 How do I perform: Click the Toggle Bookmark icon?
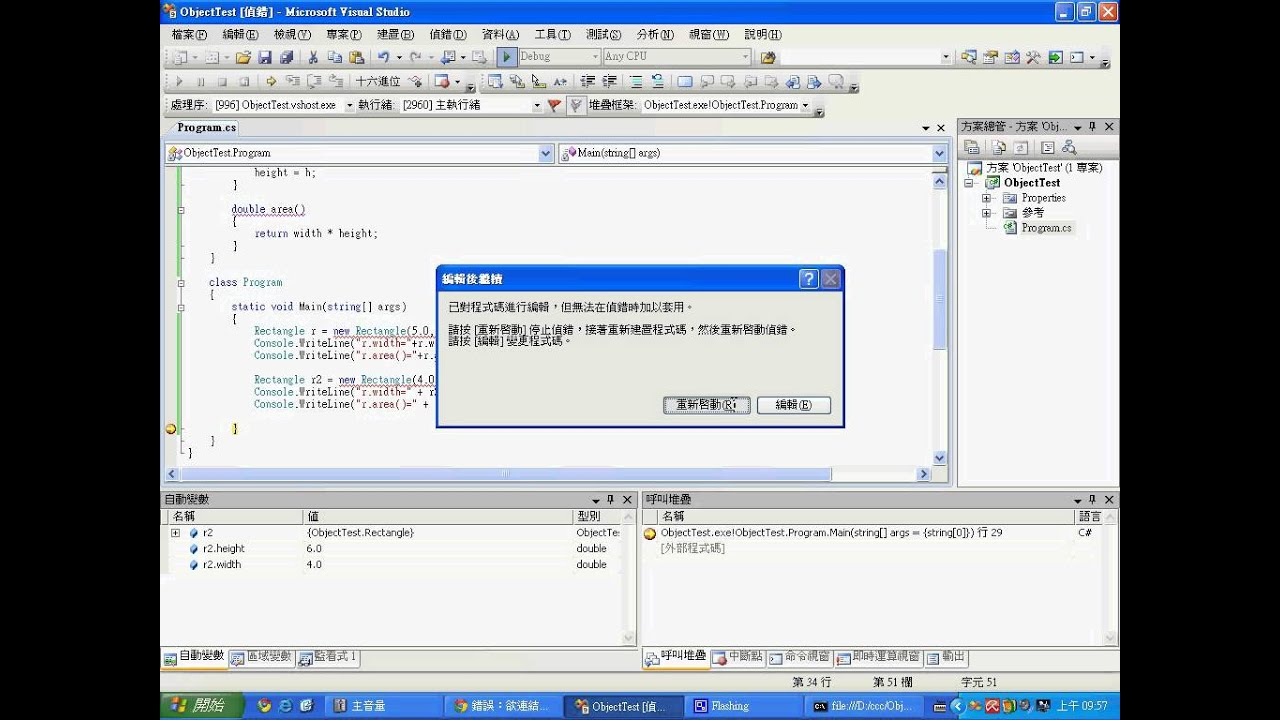(685, 82)
